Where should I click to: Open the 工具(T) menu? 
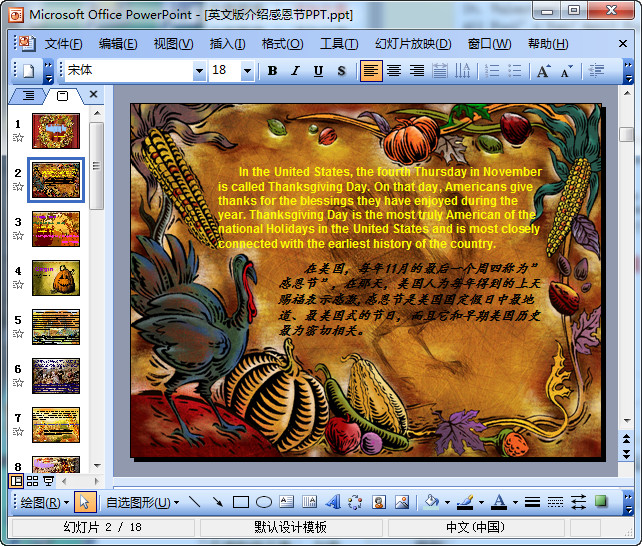pos(339,44)
